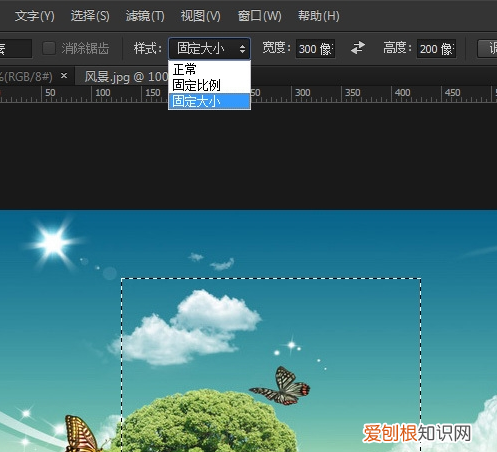Open the 窗口(W) menu
Image resolution: width=497 pixels, height=452 pixels.
259,16
